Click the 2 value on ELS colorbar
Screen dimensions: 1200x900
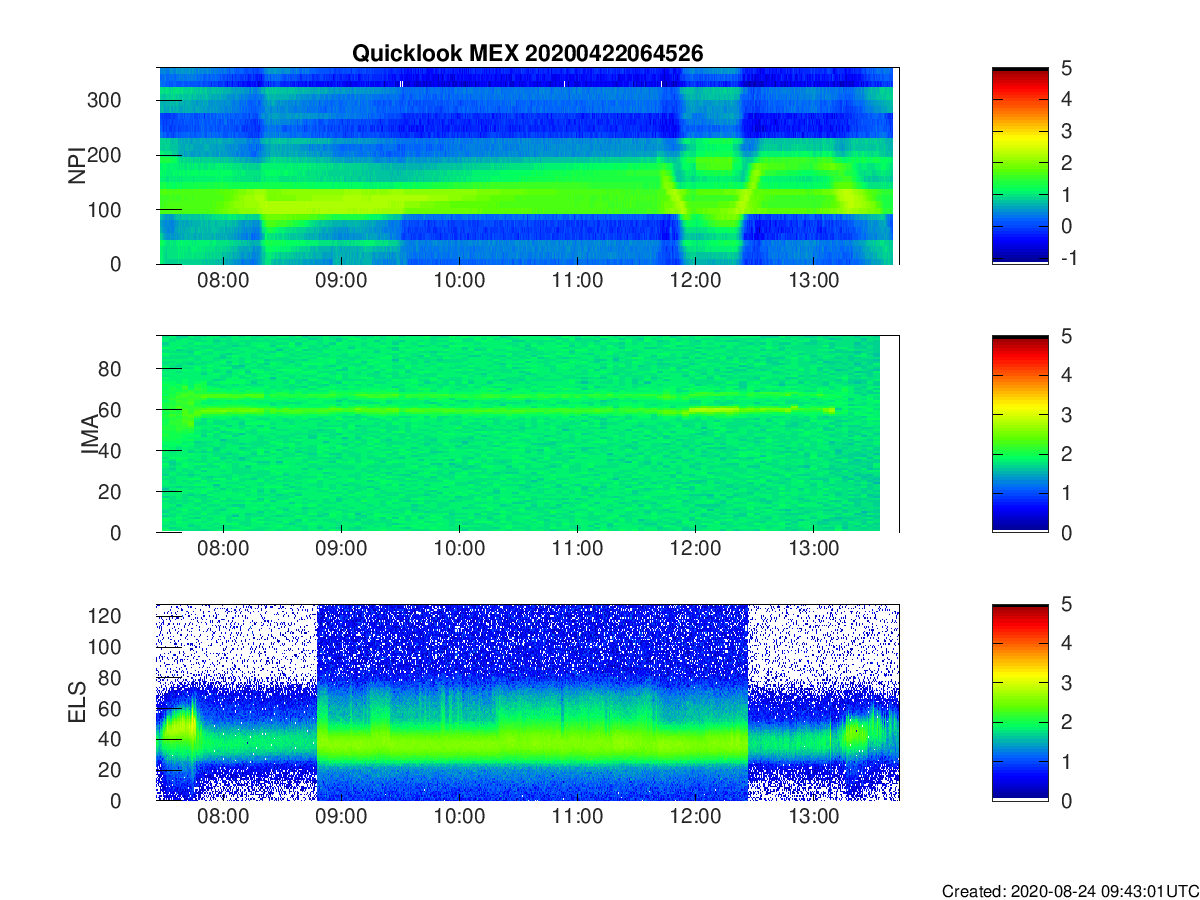(1067, 722)
